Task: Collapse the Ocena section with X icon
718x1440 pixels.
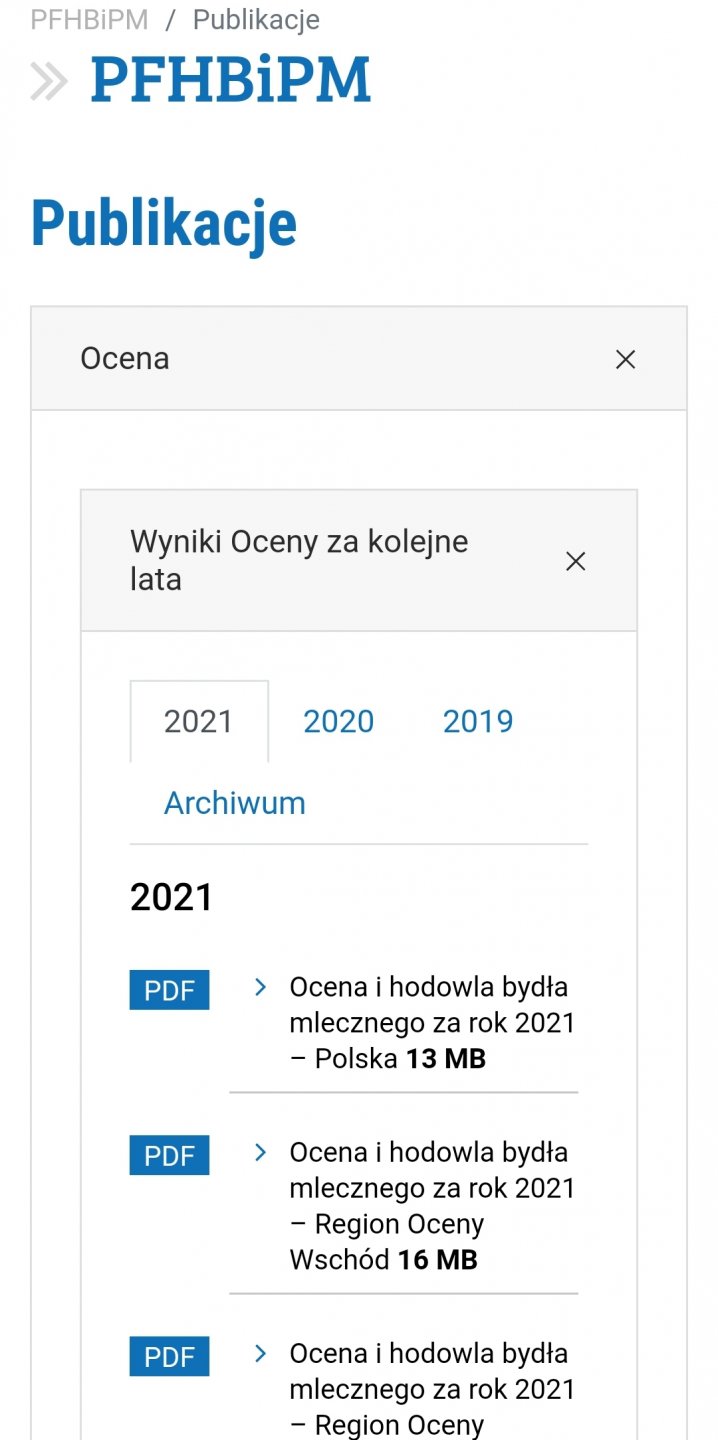Action: click(x=625, y=359)
